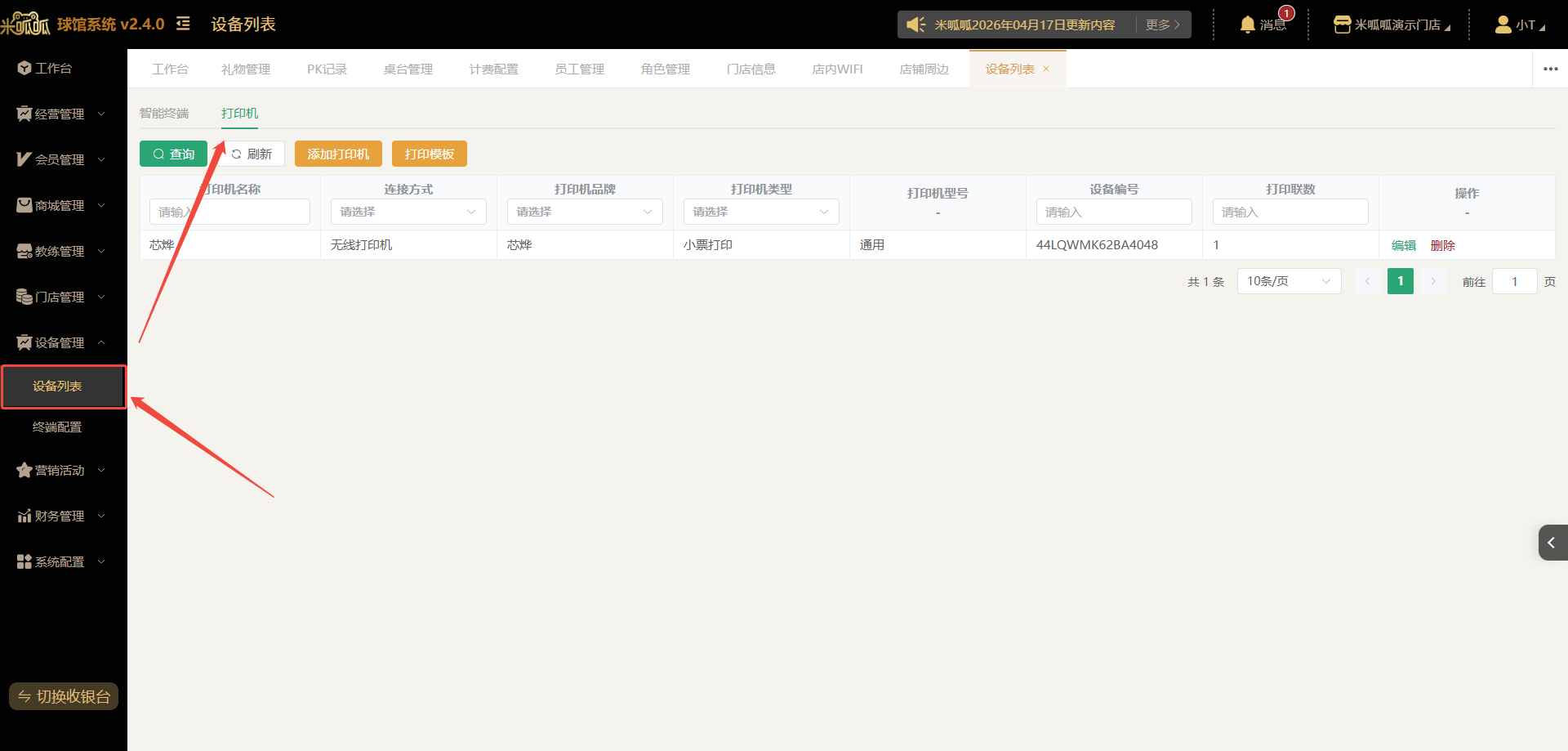Expand 经营管理 menu chevron

coord(101,114)
